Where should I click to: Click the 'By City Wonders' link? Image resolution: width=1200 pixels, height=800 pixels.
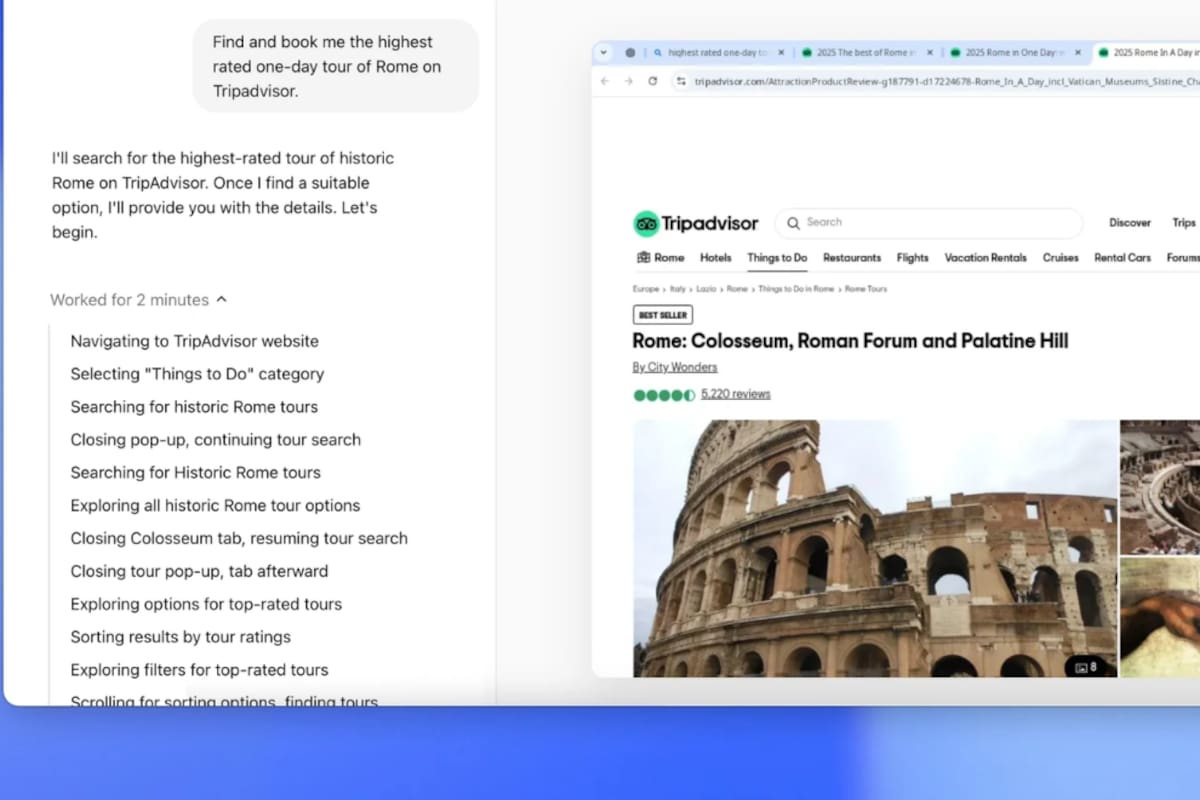point(674,367)
